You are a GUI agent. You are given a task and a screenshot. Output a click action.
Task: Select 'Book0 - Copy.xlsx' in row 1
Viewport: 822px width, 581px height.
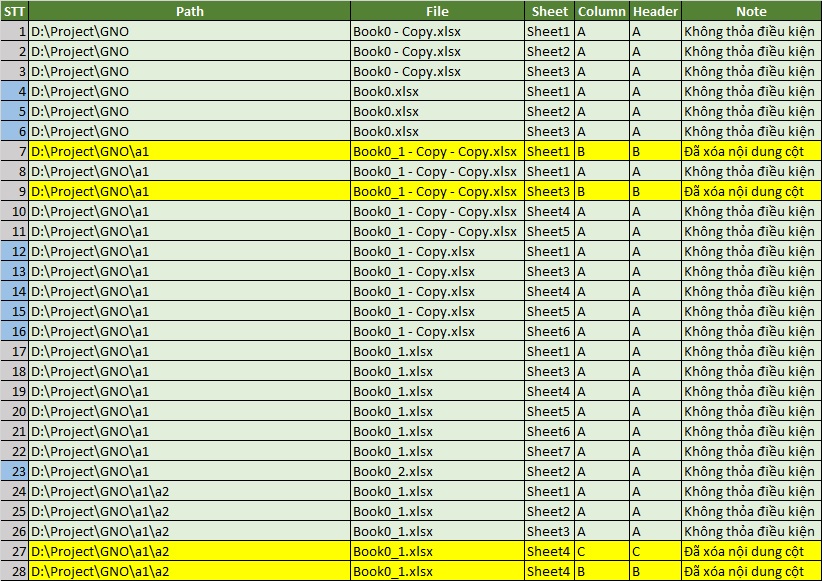click(x=437, y=31)
